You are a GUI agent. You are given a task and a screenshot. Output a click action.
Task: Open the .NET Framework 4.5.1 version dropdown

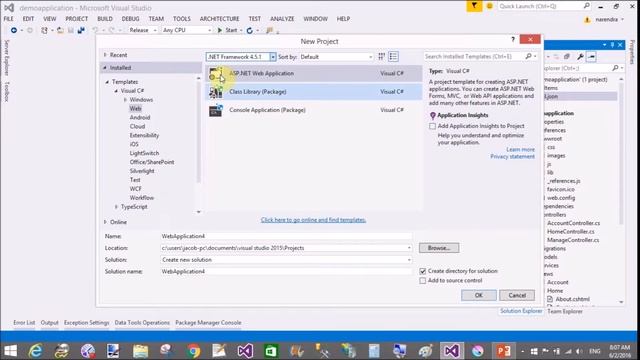pos(273,57)
